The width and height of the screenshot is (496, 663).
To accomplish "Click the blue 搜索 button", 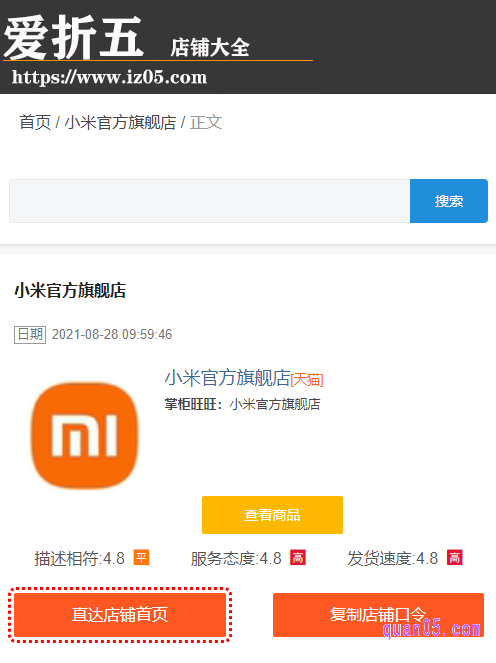I will point(449,201).
